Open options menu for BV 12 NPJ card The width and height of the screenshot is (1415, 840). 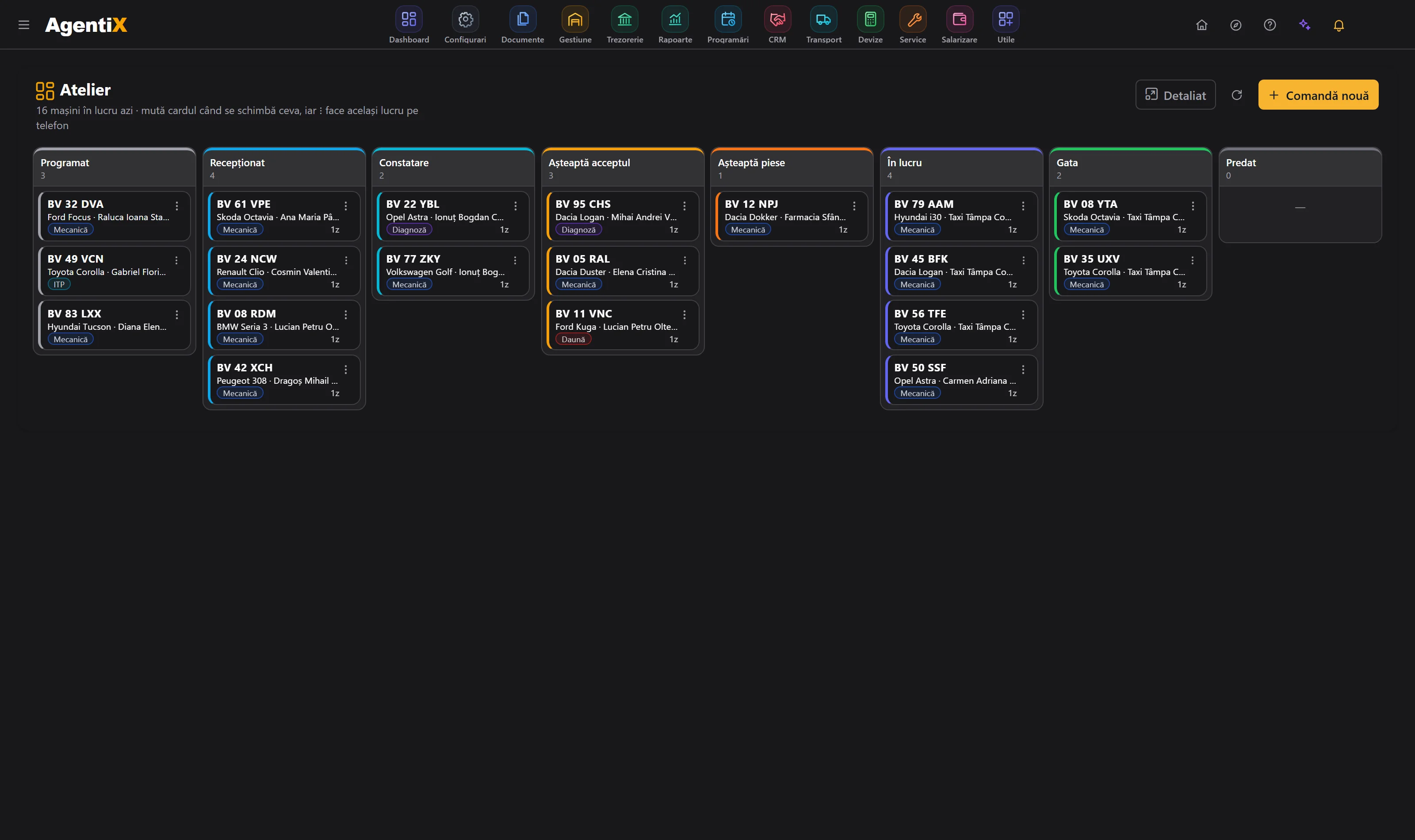point(854,206)
